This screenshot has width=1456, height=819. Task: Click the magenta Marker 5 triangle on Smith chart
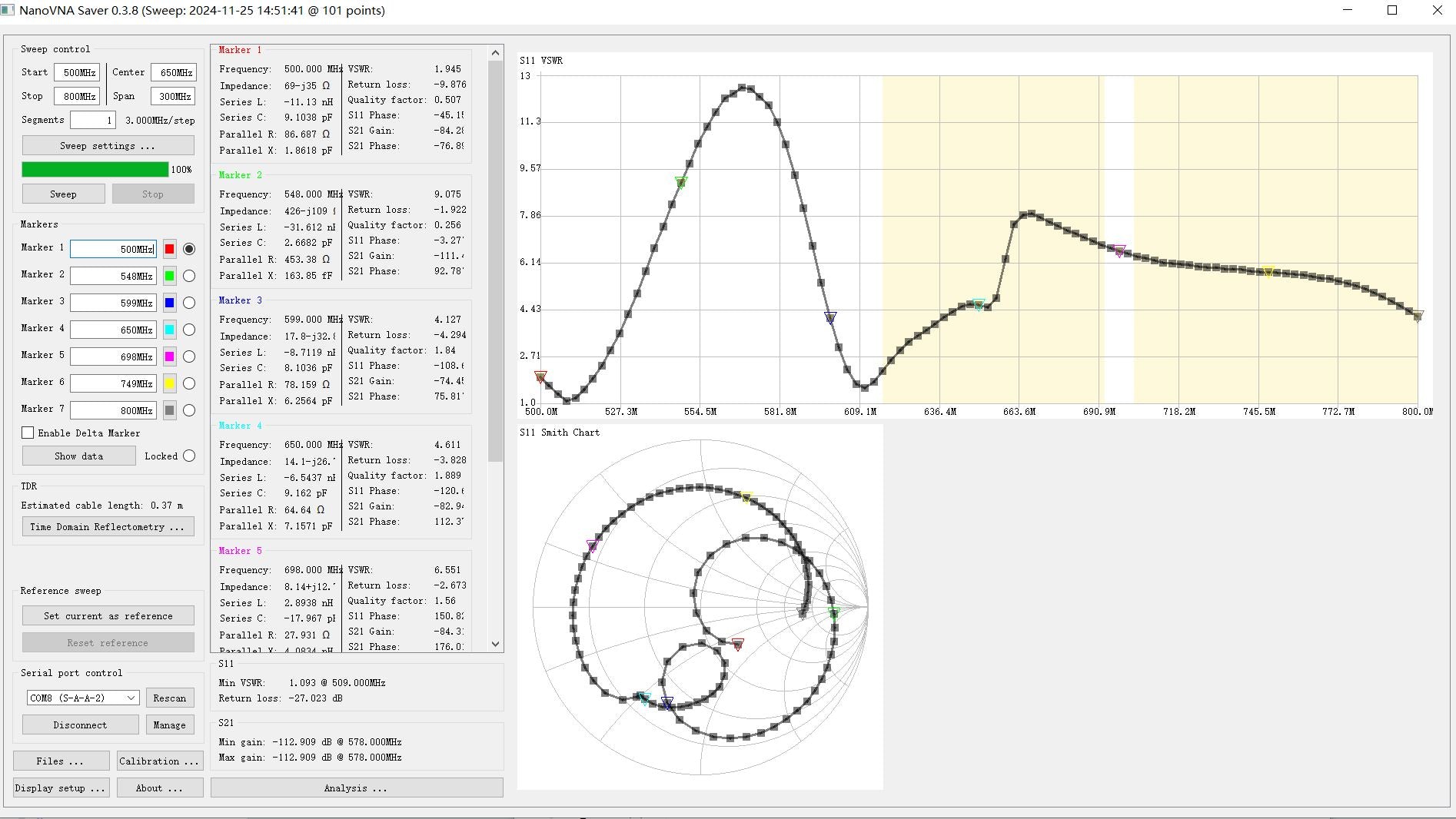592,545
